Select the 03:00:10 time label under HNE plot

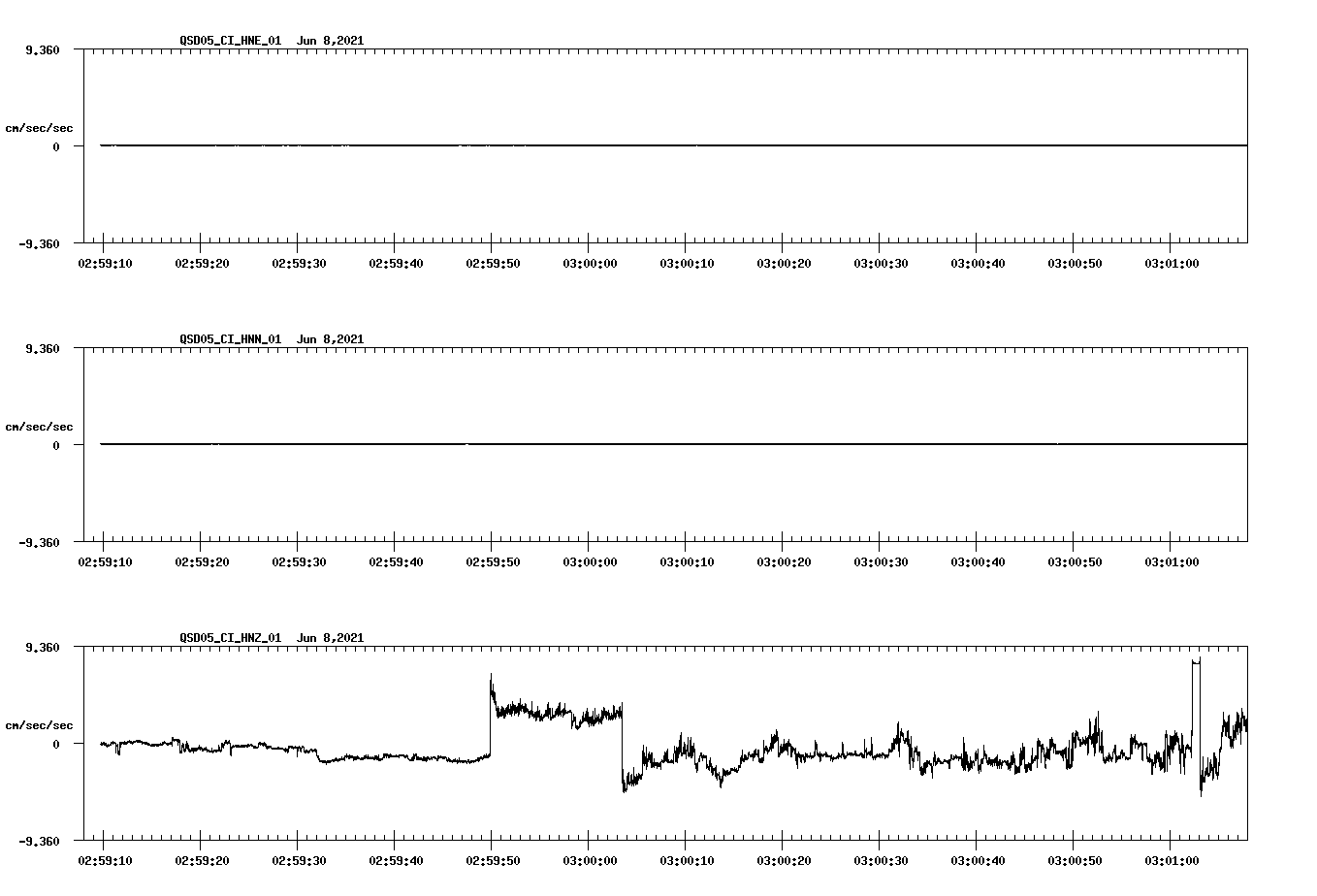(x=687, y=263)
